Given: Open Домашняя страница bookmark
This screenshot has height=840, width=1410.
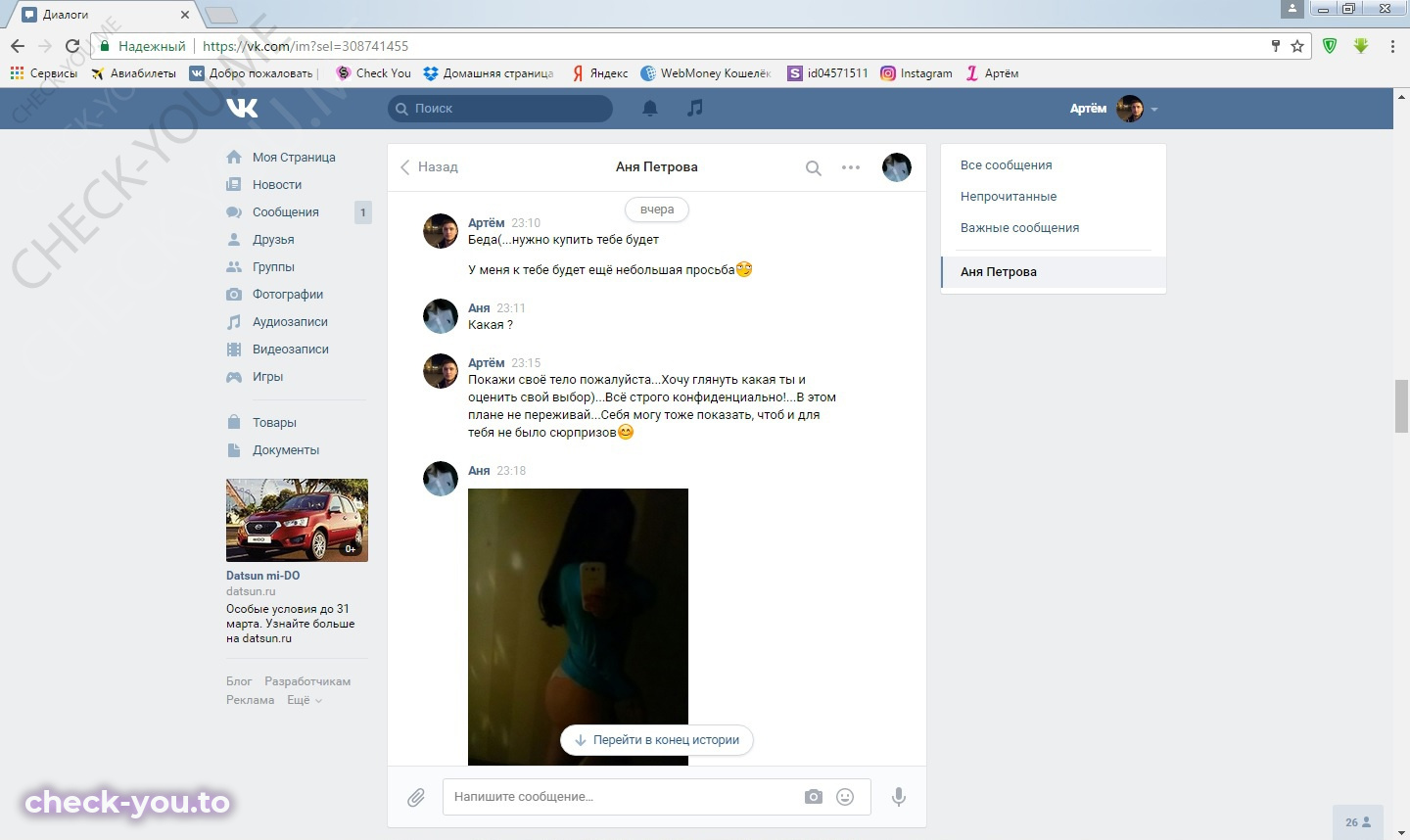Looking at the screenshot, I should (x=489, y=73).
